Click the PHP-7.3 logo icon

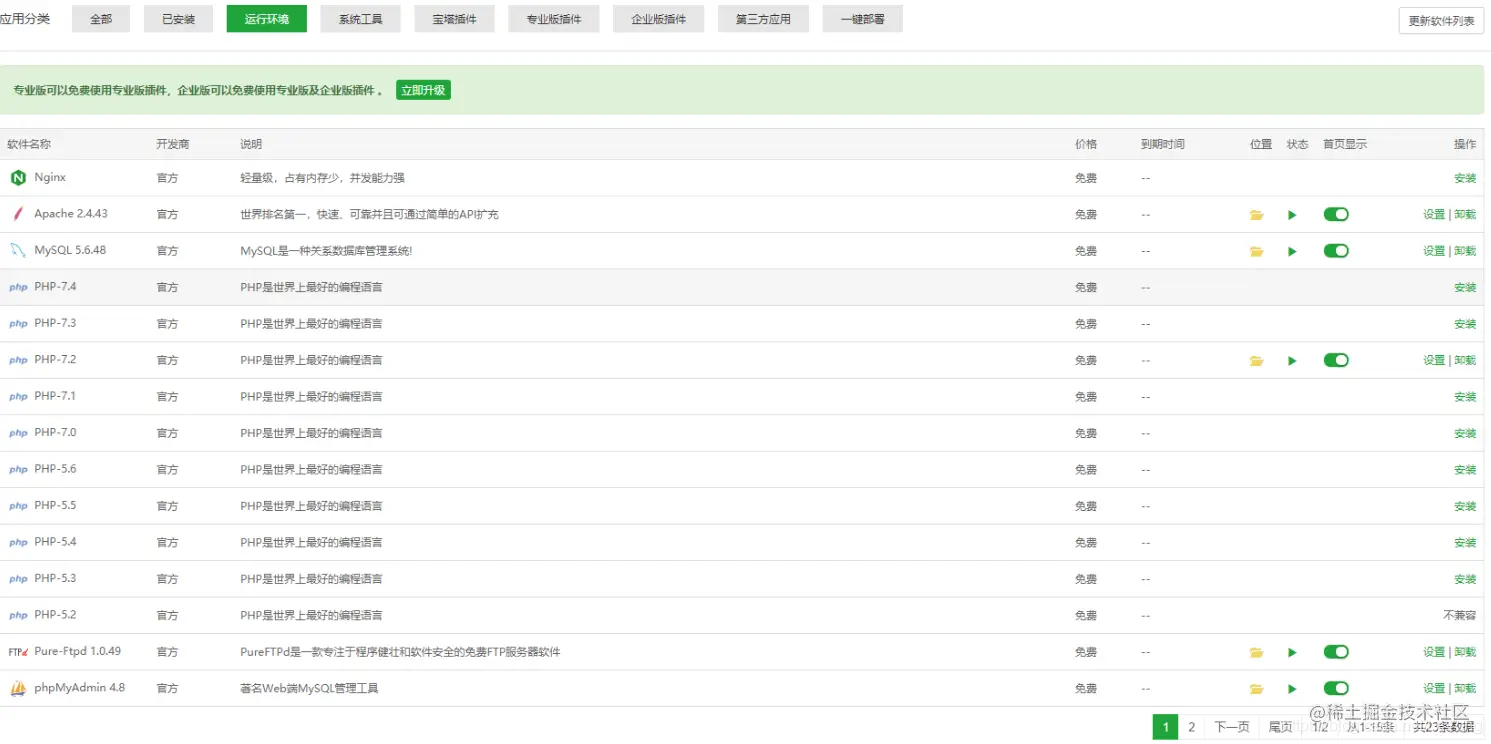coord(18,324)
